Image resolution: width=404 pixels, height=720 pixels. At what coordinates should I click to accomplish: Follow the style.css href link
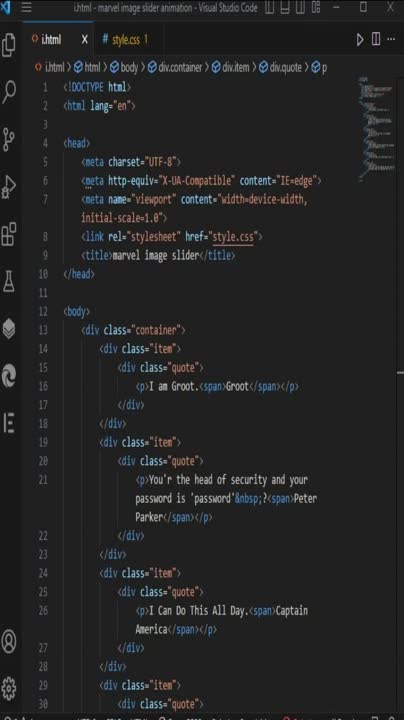pos(233,236)
